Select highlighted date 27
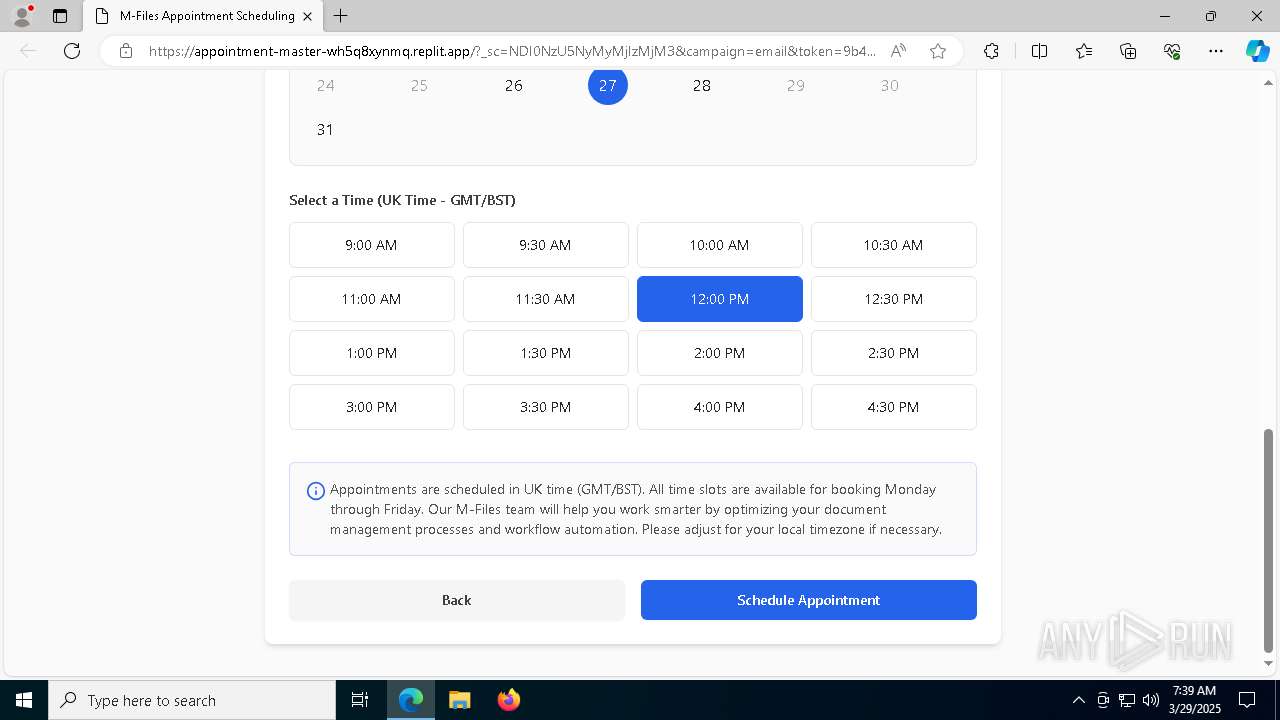 click(x=608, y=85)
